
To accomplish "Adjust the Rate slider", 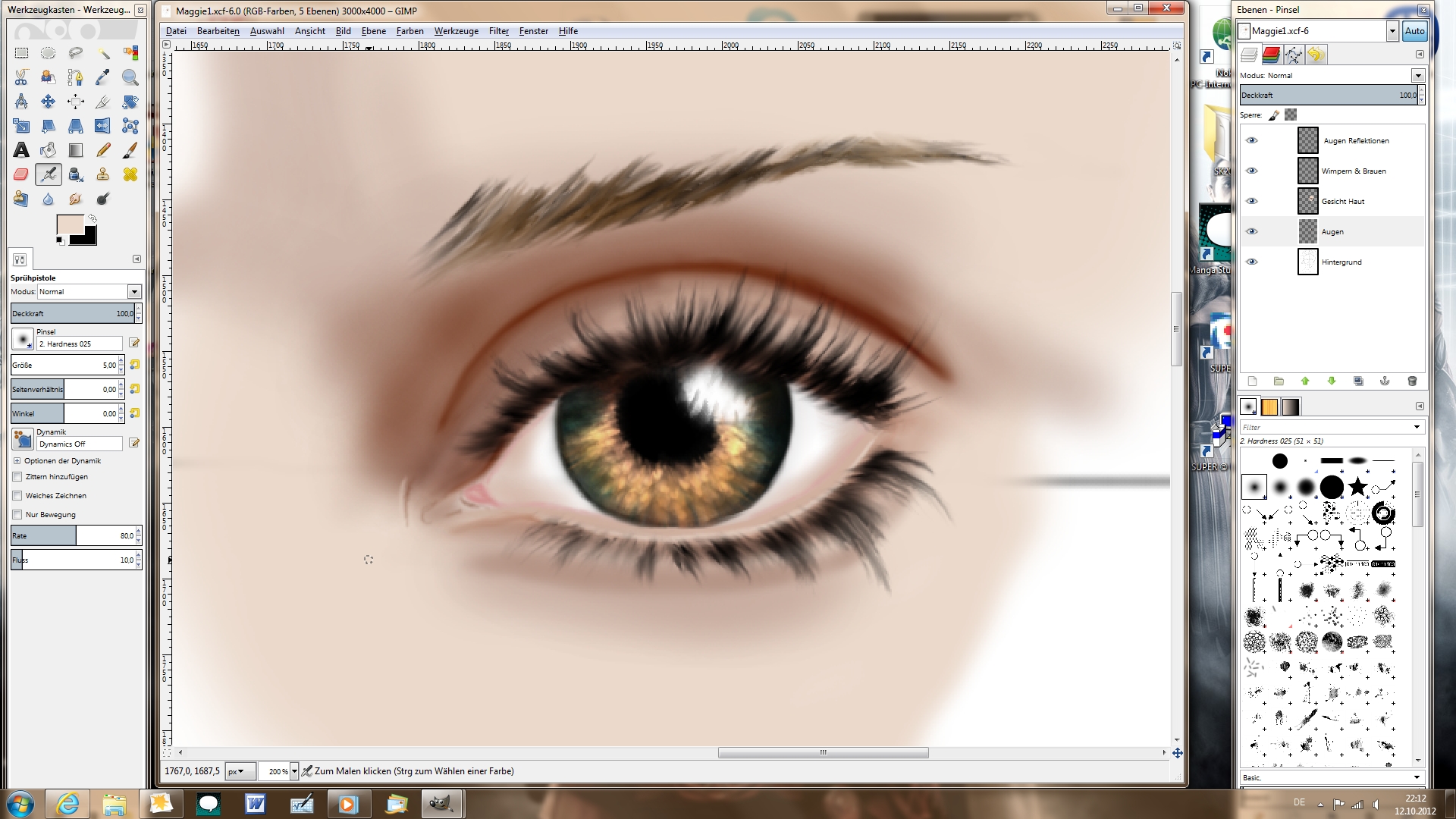I will (74, 535).
